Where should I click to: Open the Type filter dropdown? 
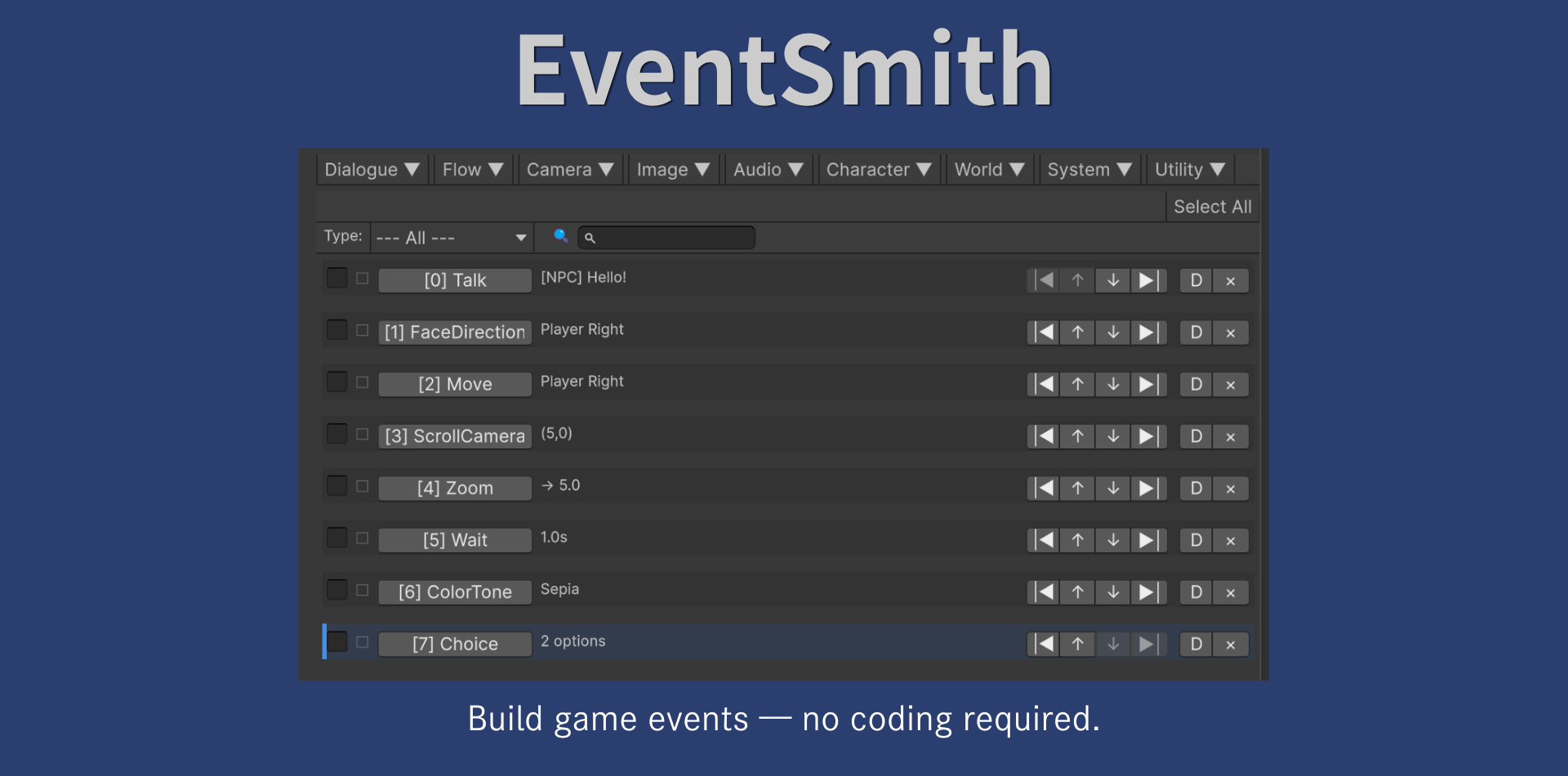(452, 237)
